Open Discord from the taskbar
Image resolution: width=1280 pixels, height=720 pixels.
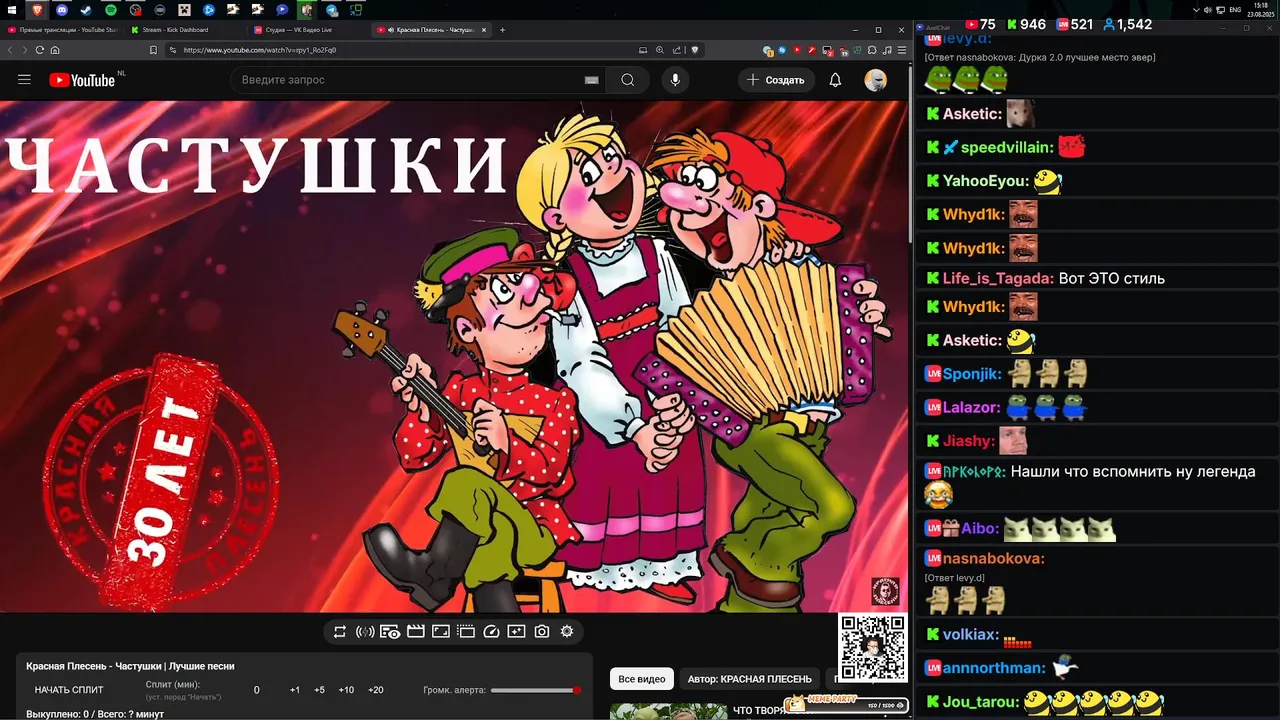coord(62,10)
